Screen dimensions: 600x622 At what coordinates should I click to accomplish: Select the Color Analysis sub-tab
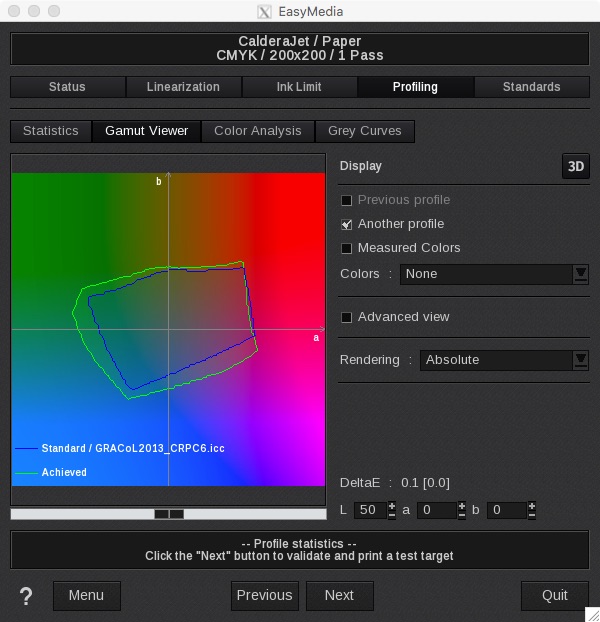click(x=257, y=131)
